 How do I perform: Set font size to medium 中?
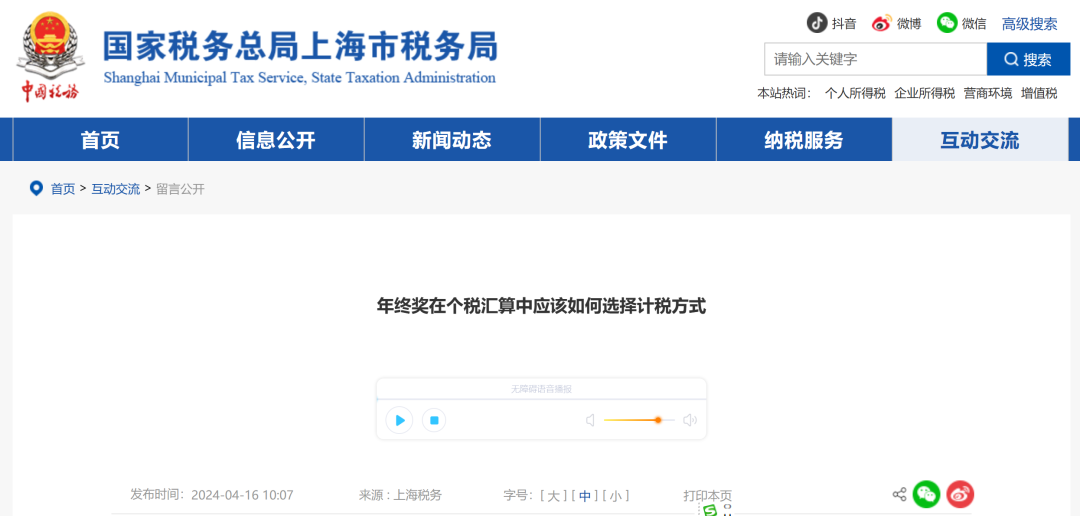coord(585,495)
